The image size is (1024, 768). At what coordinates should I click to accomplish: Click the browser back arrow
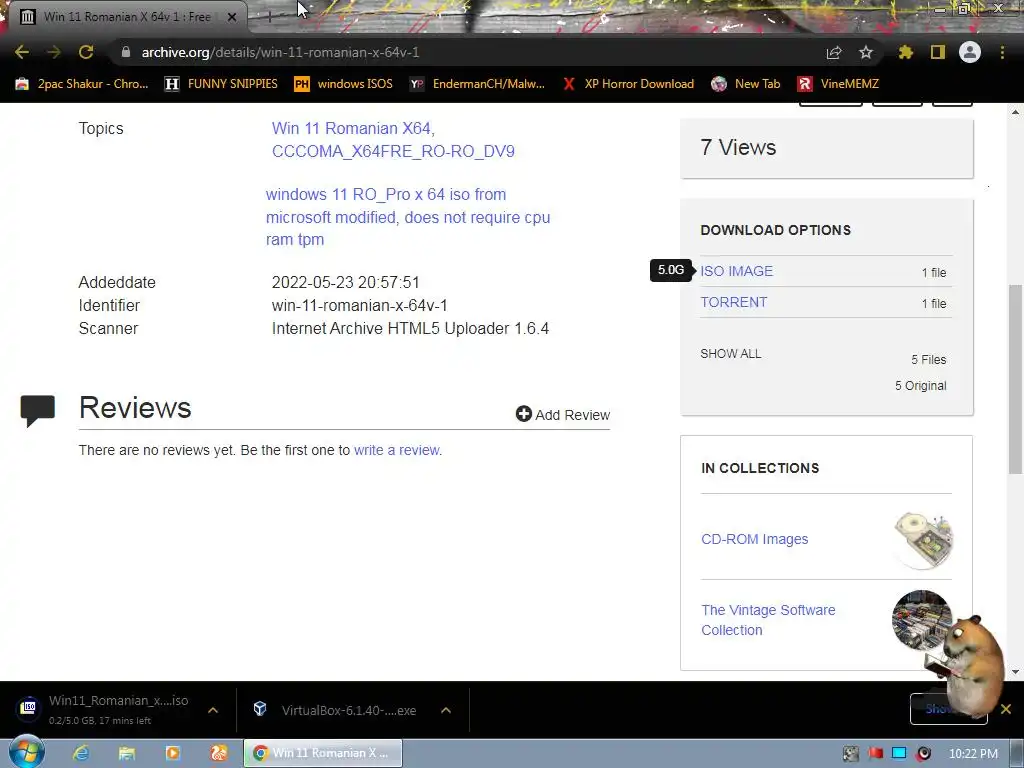point(22,52)
